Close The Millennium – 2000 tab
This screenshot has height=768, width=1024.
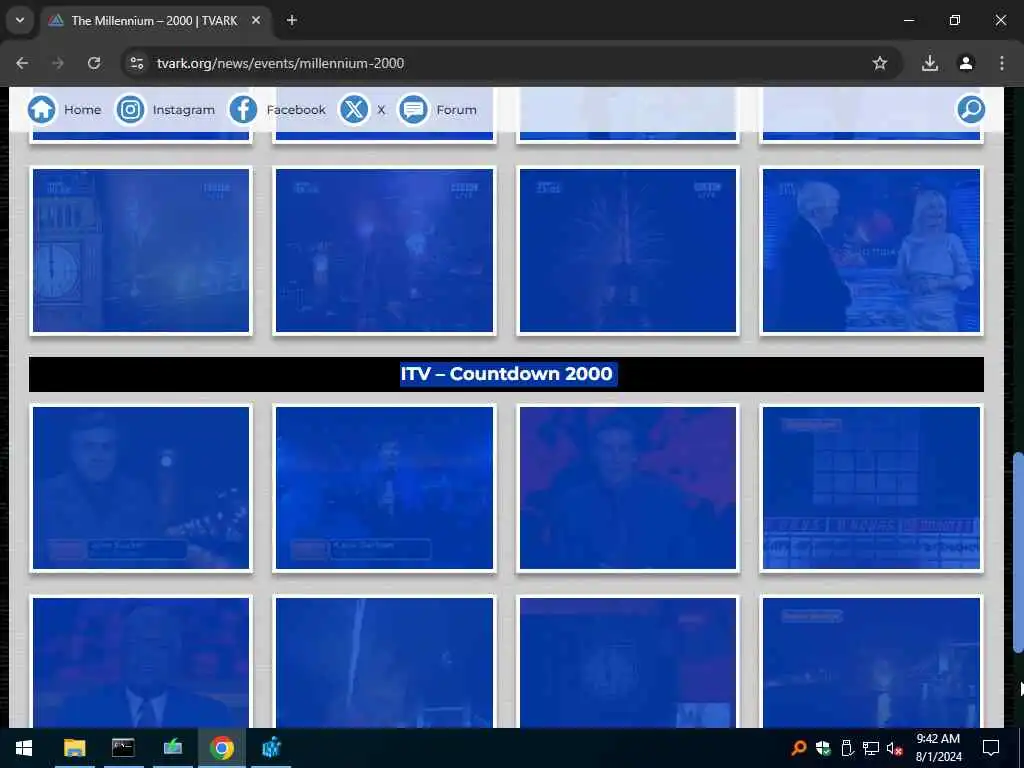[x=256, y=20]
